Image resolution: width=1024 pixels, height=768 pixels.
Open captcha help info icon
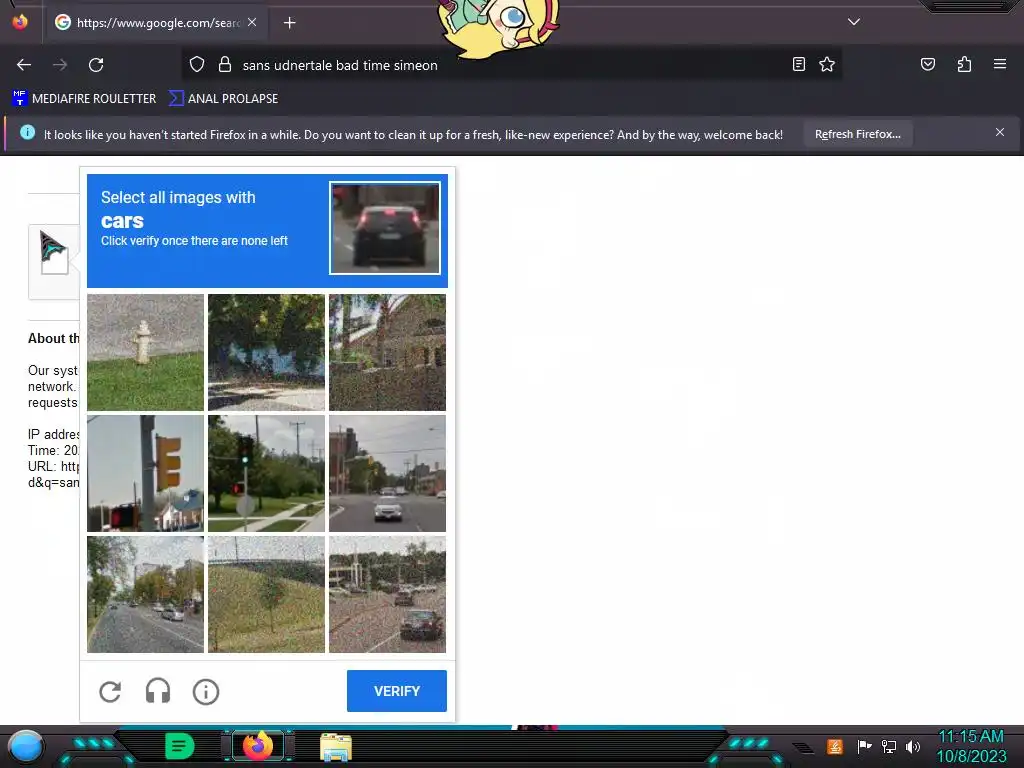(206, 692)
